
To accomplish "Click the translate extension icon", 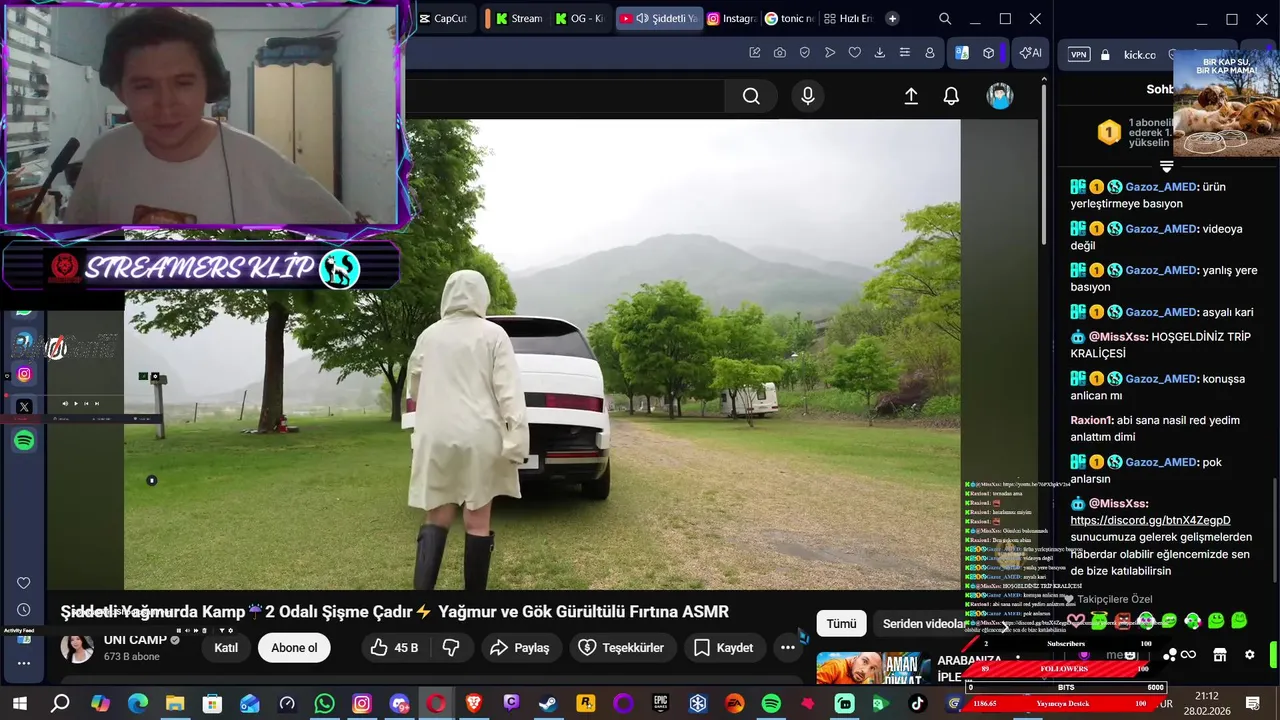I will pos(962,53).
